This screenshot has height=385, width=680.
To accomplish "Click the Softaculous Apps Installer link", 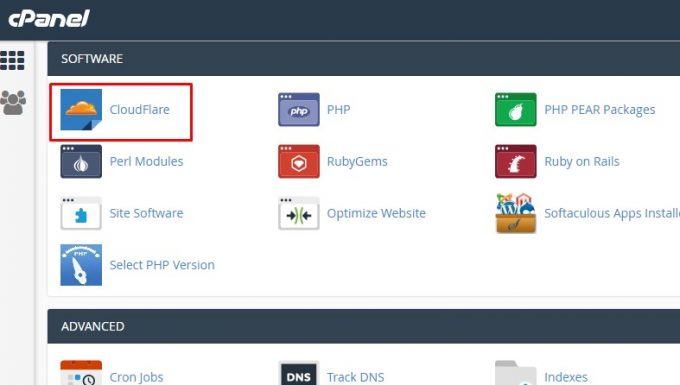I will click(x=612, y=214).
